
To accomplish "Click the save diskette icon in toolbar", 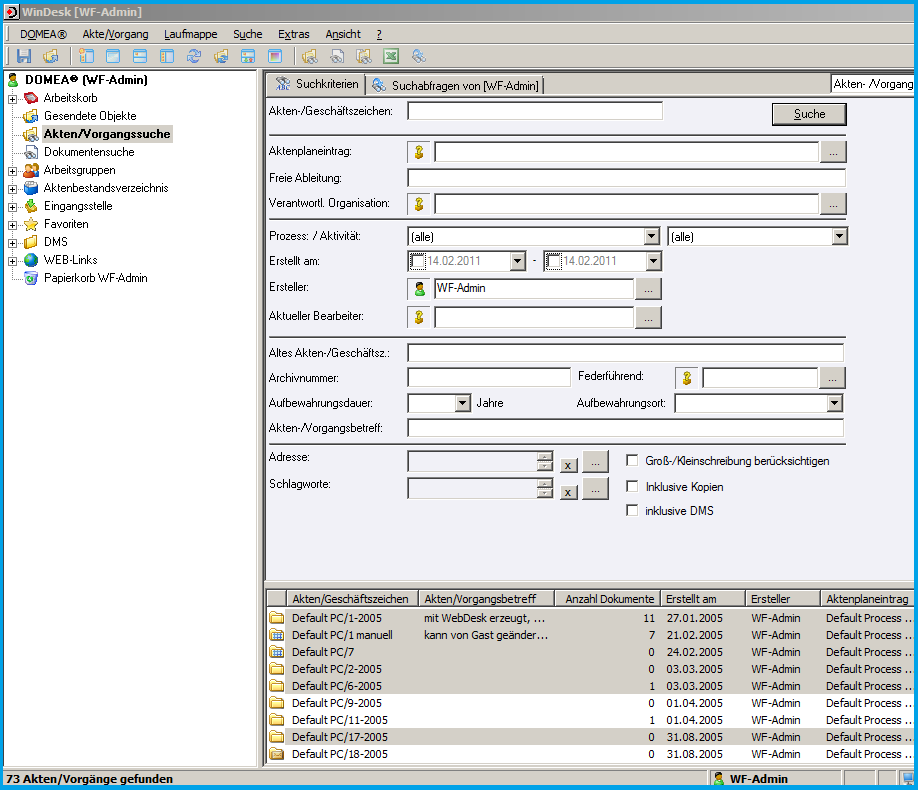I will (x=24, y=56).
